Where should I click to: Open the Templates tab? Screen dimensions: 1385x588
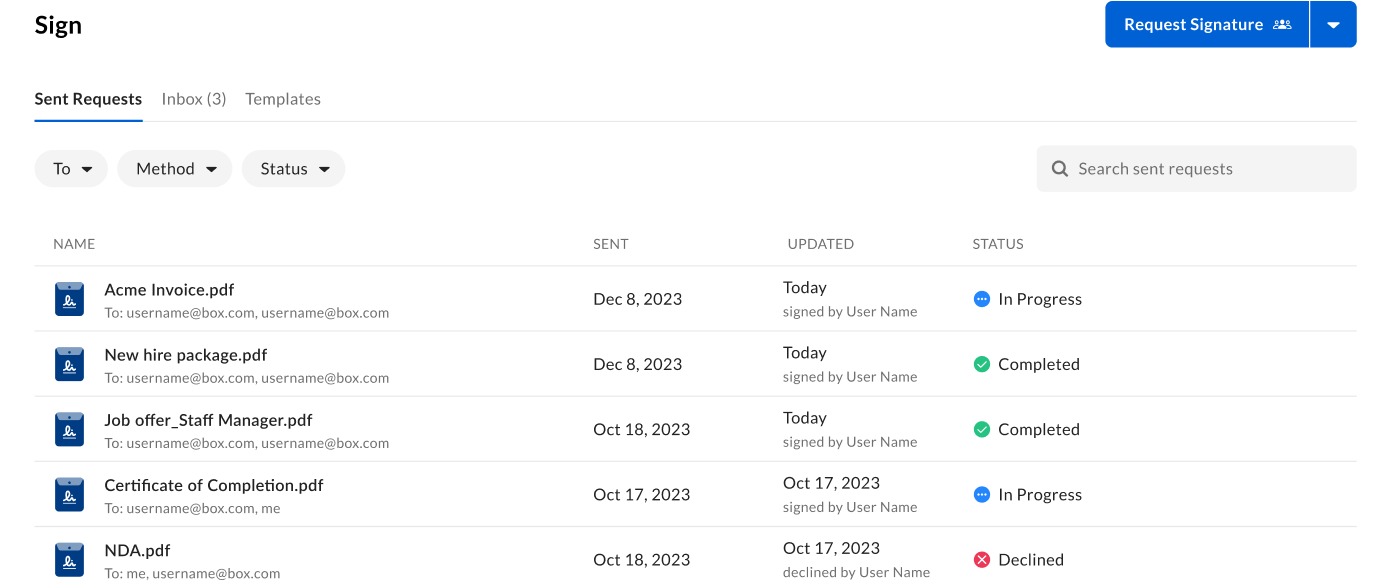283,99
